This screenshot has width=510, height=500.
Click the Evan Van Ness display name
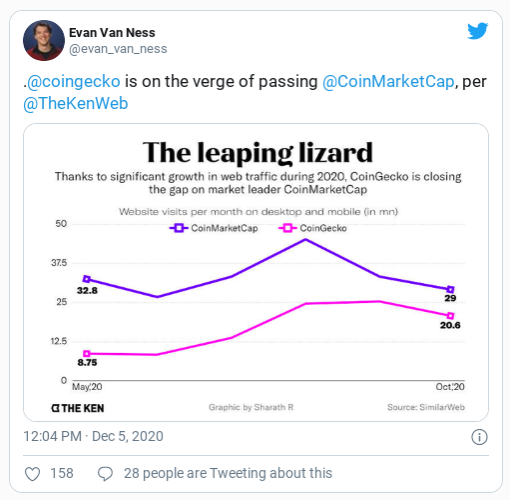coord(112,33)
